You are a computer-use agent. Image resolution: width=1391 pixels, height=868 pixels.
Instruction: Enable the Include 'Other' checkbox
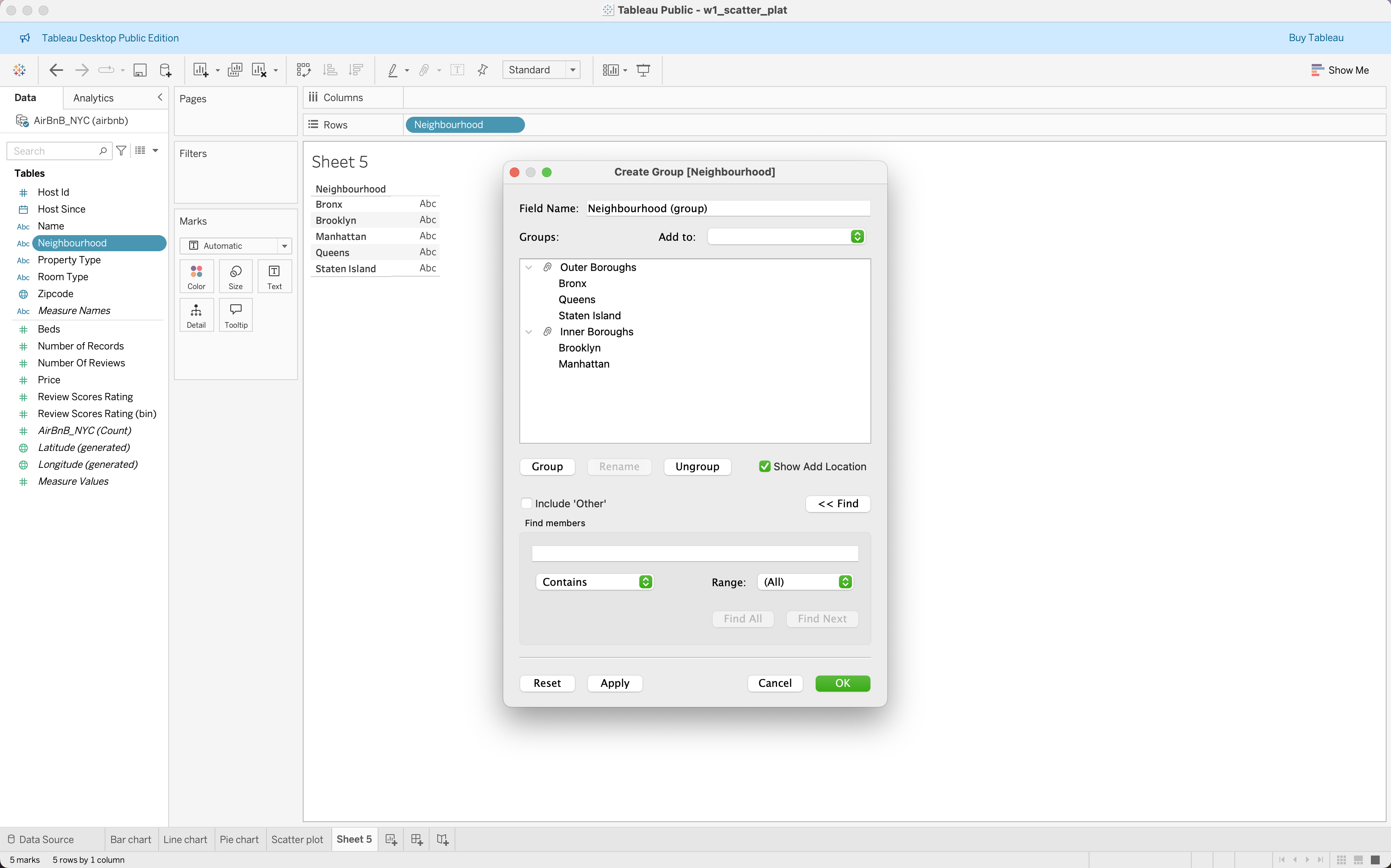tap(527, 504)
